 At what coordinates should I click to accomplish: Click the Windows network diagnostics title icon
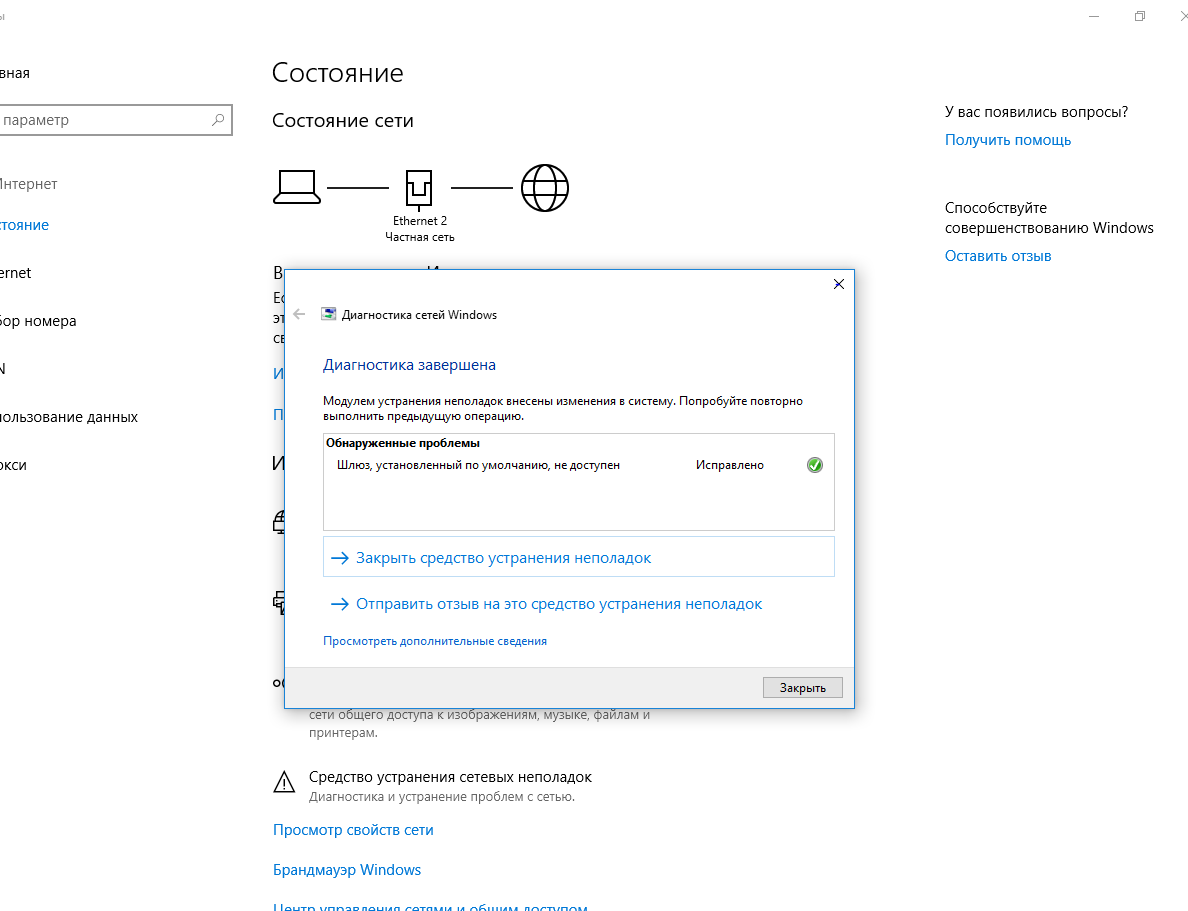pyautogui.click(x=328, y=314)
